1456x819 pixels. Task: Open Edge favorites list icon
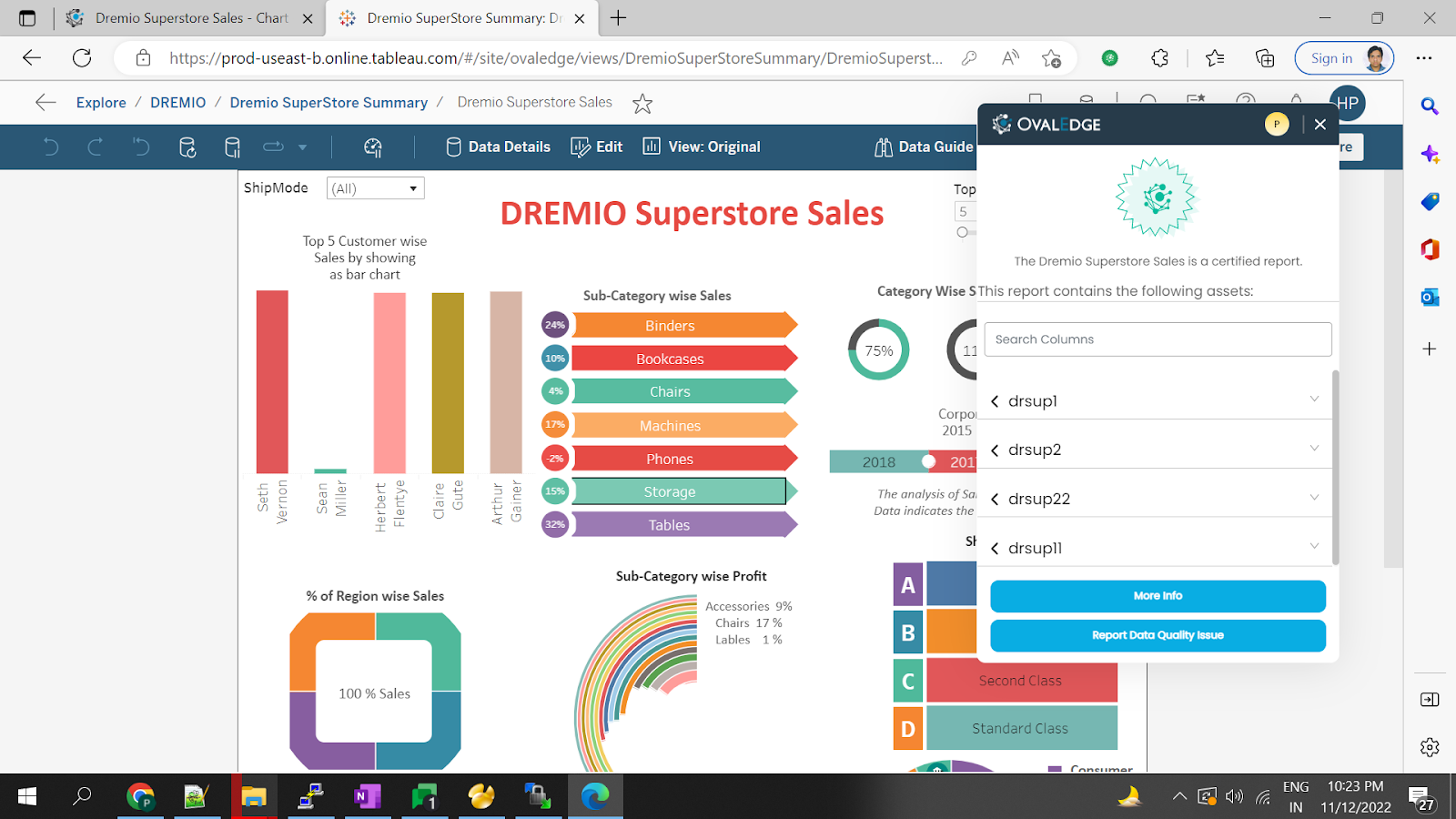pyautogui.click(x=1215, y=58)
